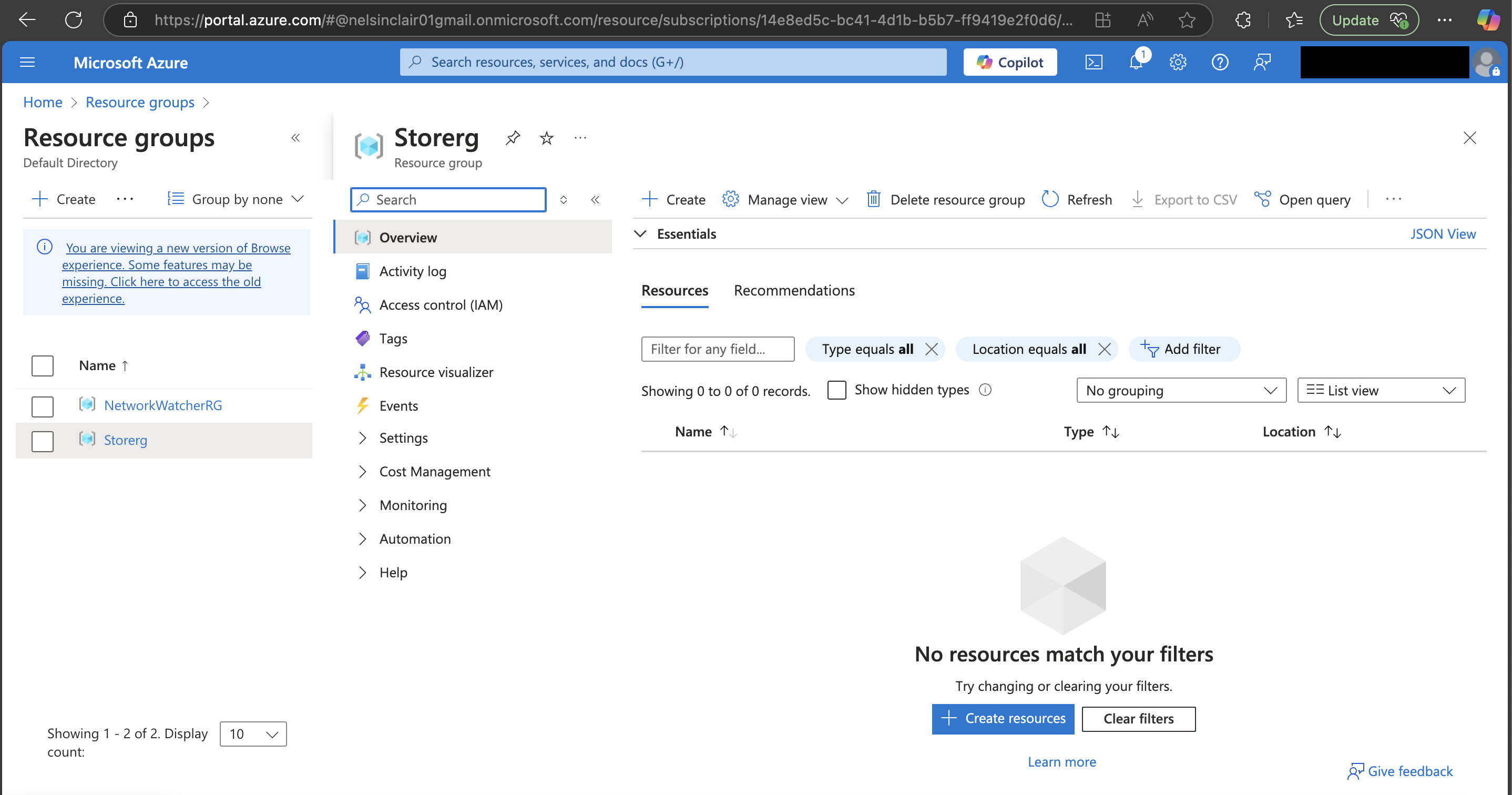The width and height of the screenshot is (1512, 795).
Task: Open more options in Resource groups toolbar
Action: [125, 200]
